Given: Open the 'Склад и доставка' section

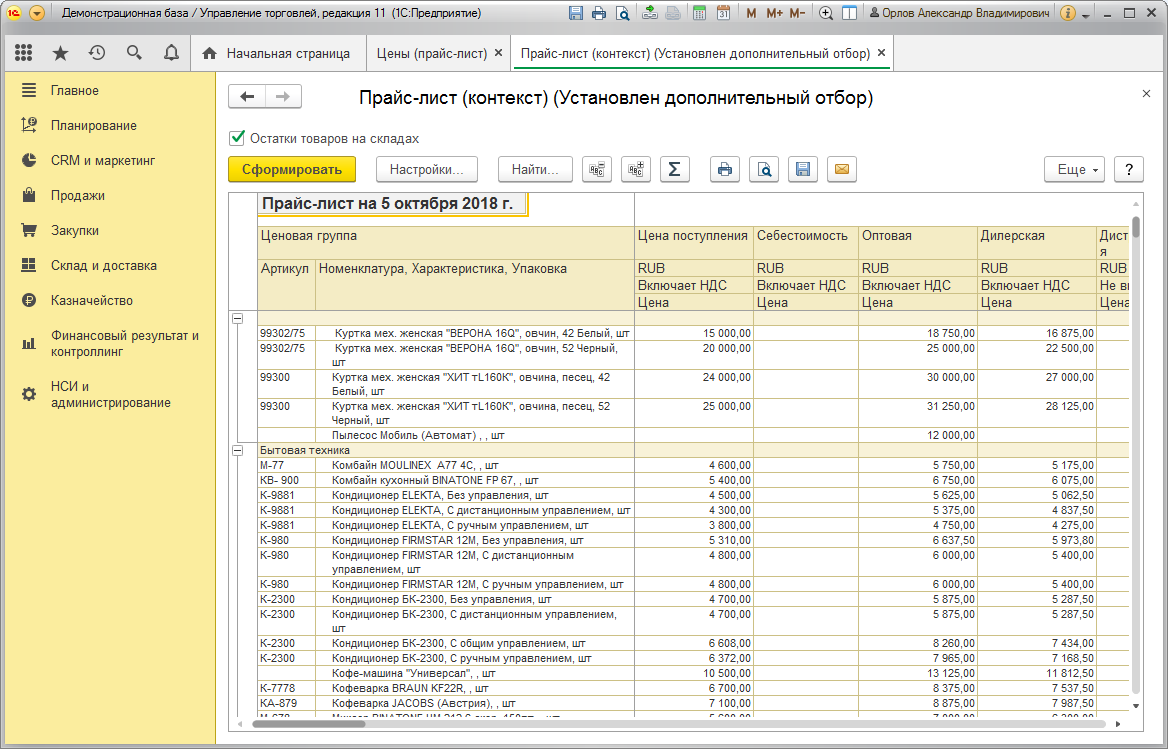Looking at the screenshot, I should [104, 266].
